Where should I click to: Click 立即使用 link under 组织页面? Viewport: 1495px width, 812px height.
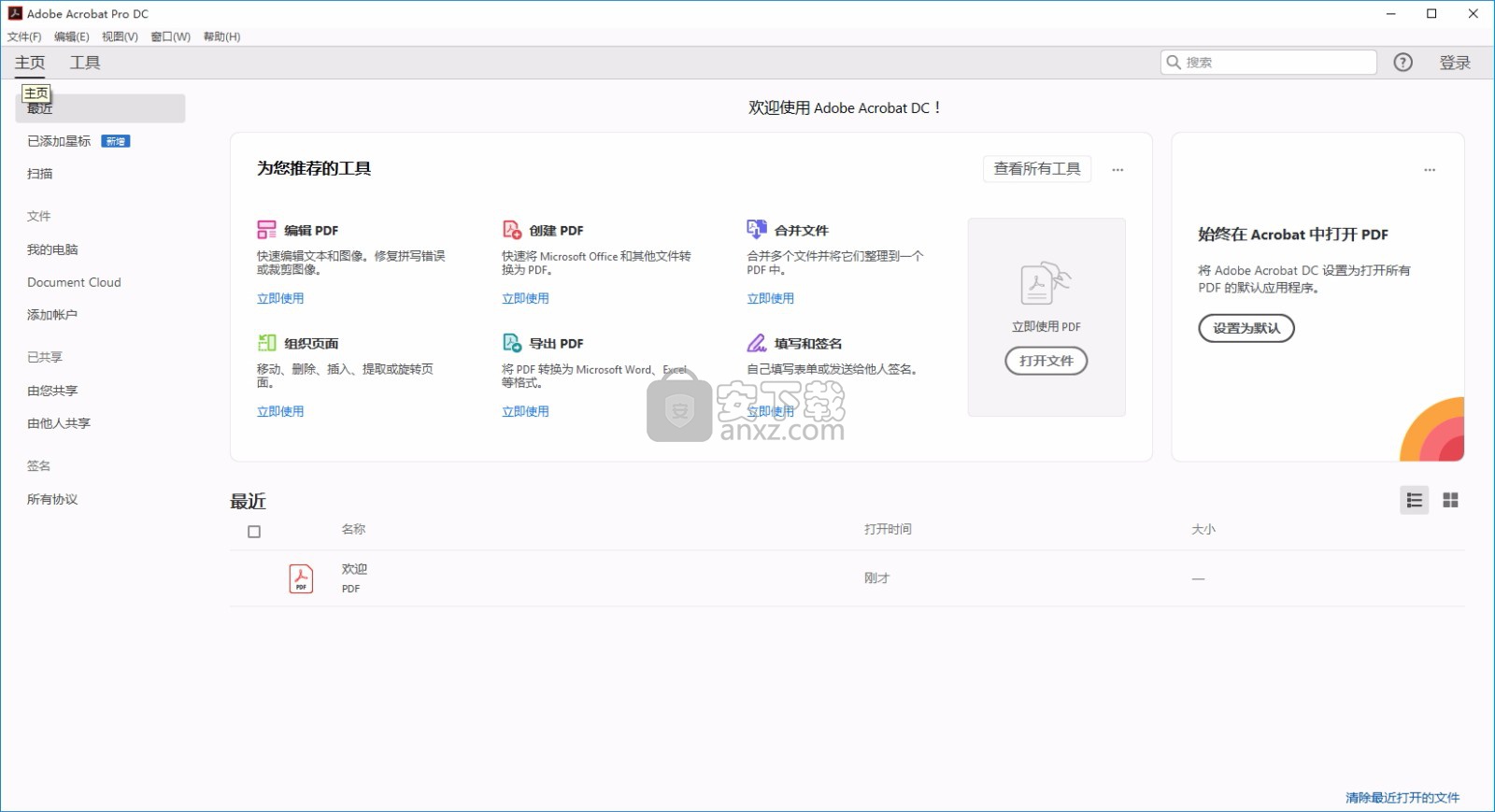coord(280,411)
